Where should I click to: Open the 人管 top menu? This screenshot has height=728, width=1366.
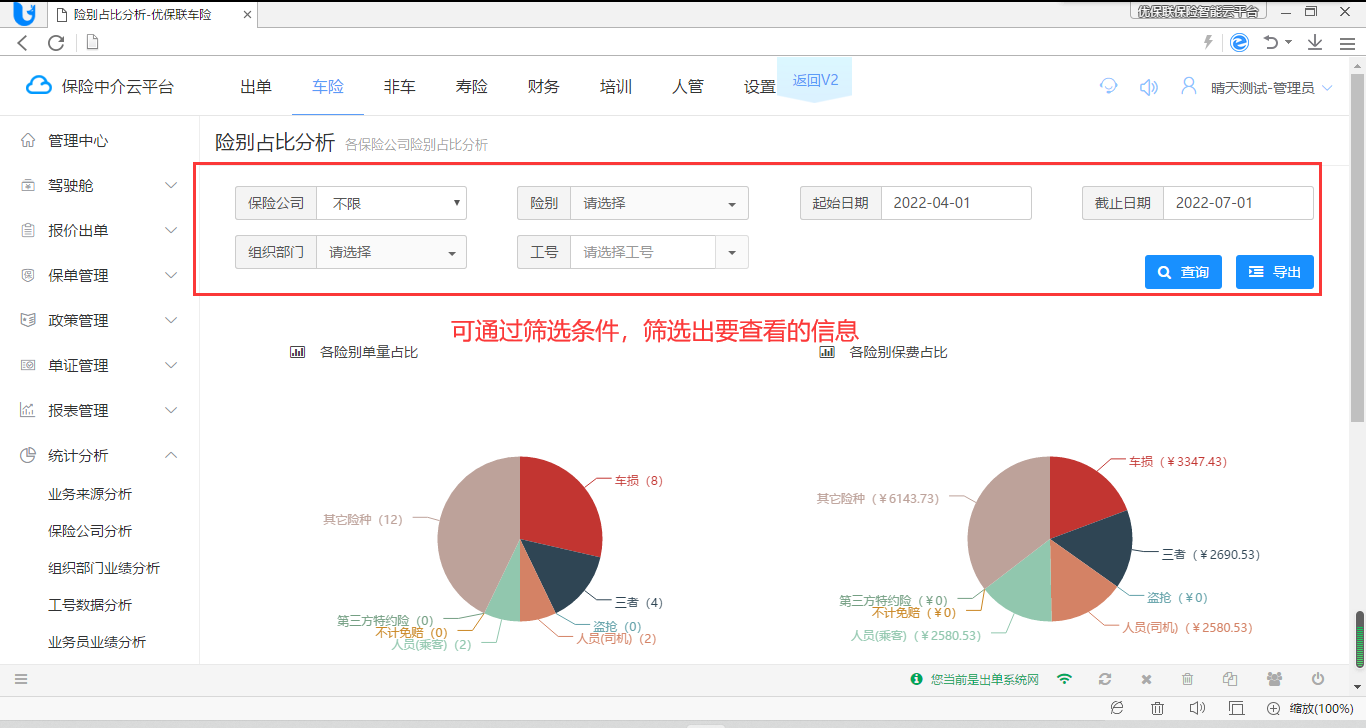688,87
